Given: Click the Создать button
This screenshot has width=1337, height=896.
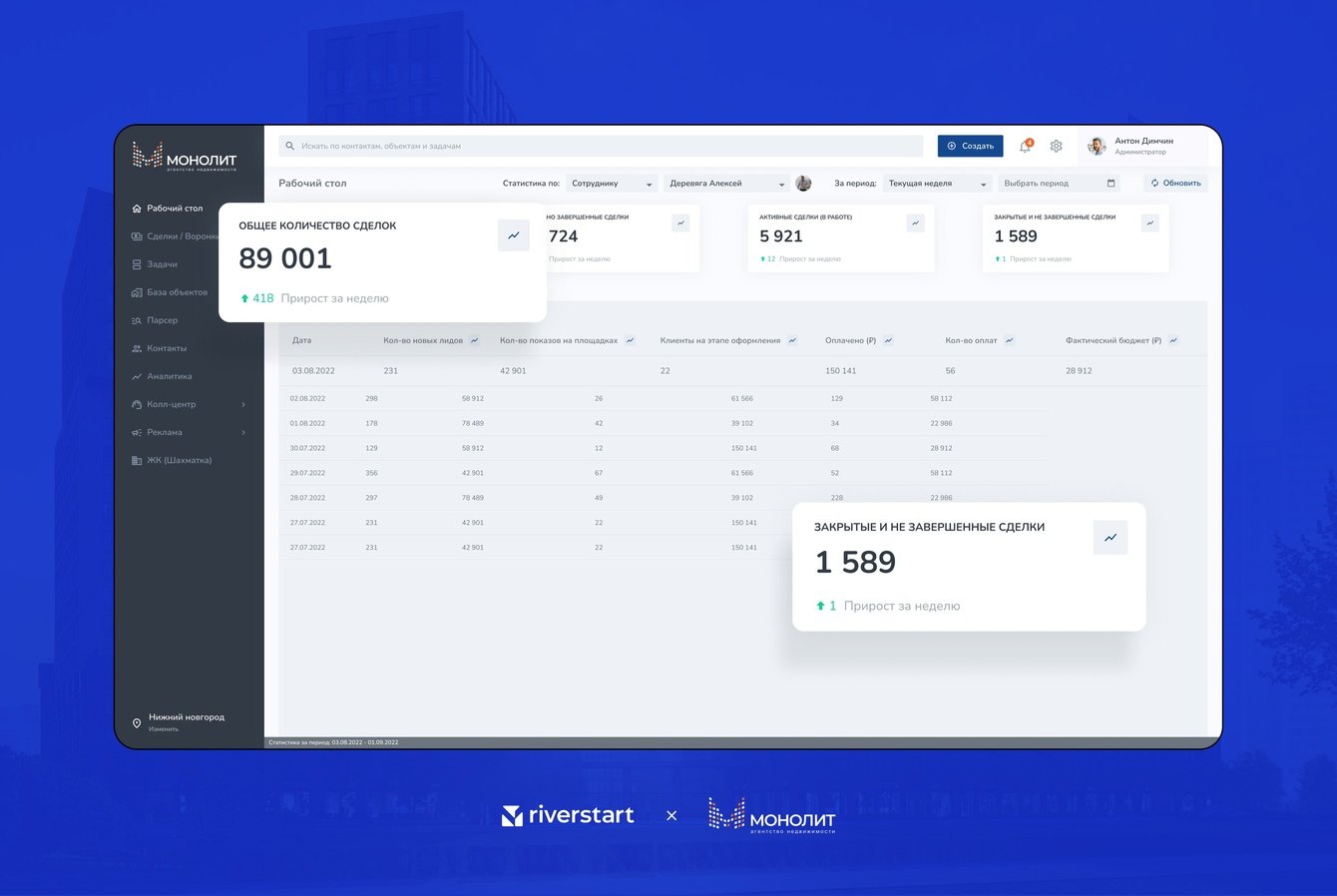Looking at the screenshot, I should pyautogui.click(x=970, y=146).
